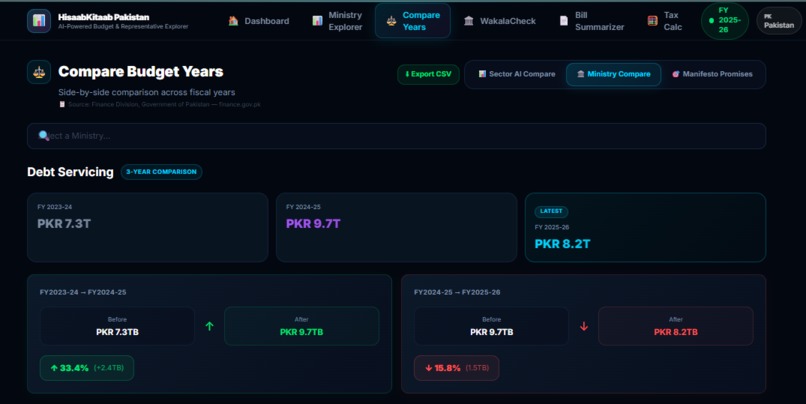Switch to Sector AI Compare tab
Image resolution: width=806 pixels, height=404 pixels.
(517, 74)
